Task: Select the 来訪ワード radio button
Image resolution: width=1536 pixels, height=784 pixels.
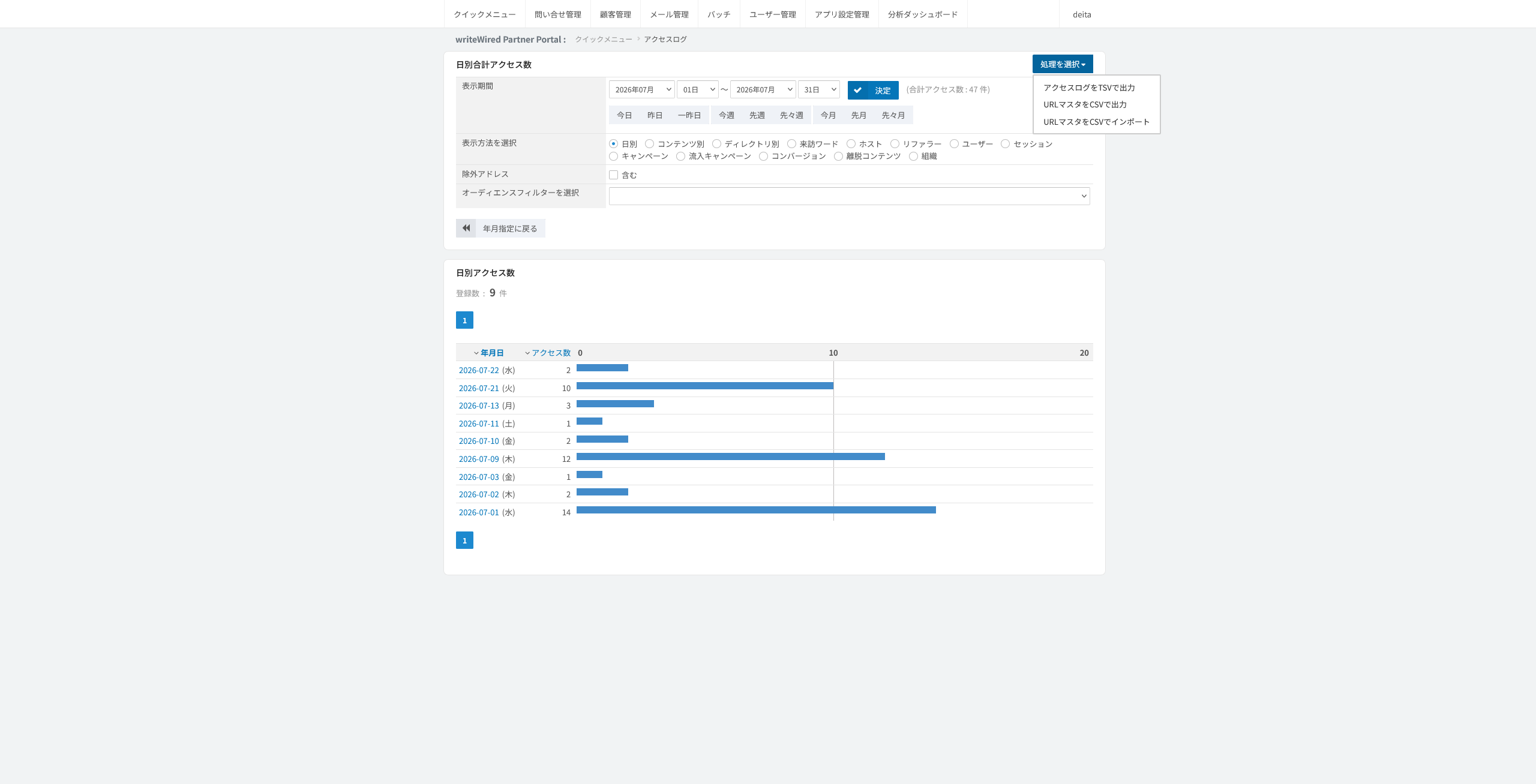Action: [791, 144]
